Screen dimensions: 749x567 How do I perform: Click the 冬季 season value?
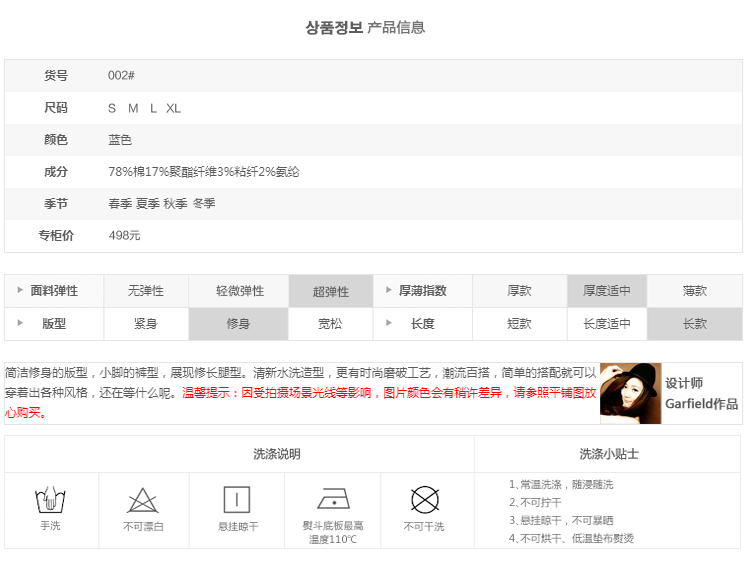[204, 204]
